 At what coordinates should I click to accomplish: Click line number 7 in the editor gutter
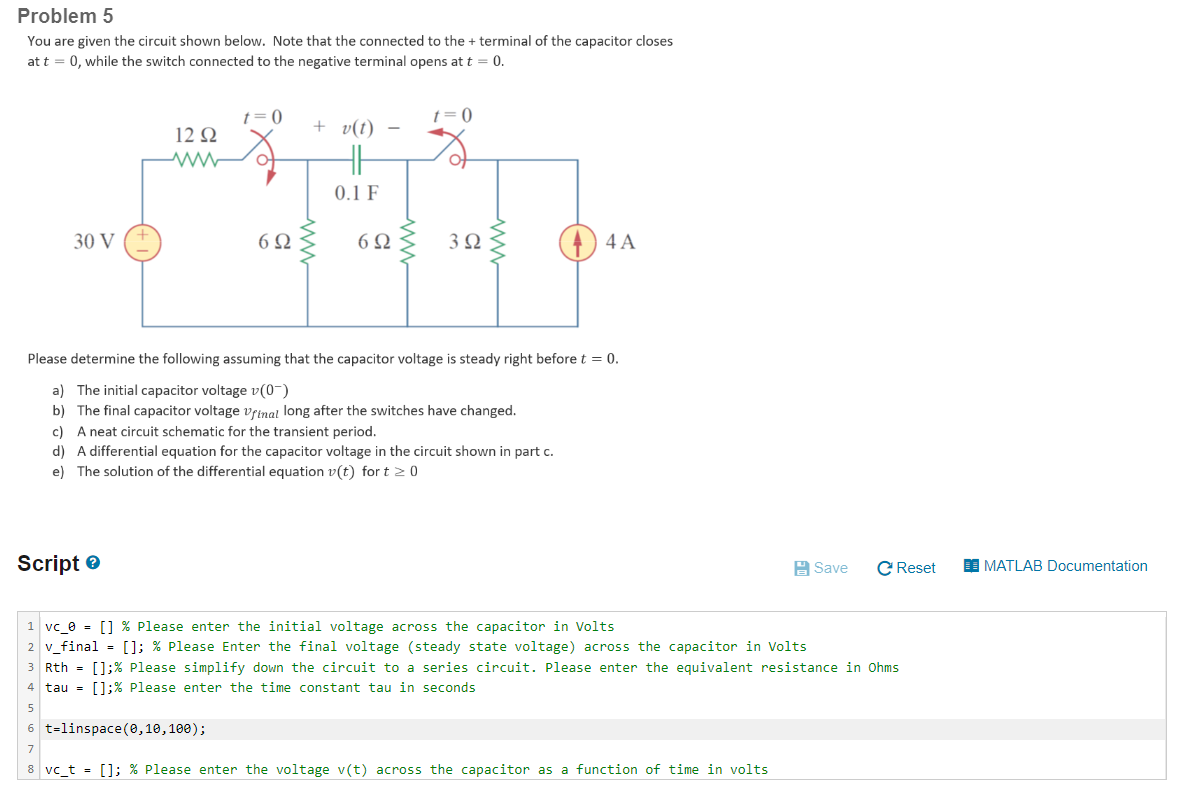coord(30,750)
